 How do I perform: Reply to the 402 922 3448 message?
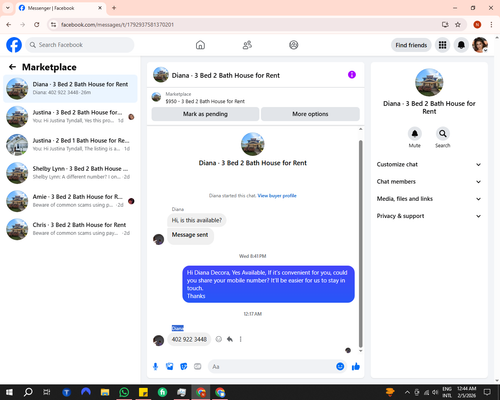pyautogui.click(x=230, y=339)
